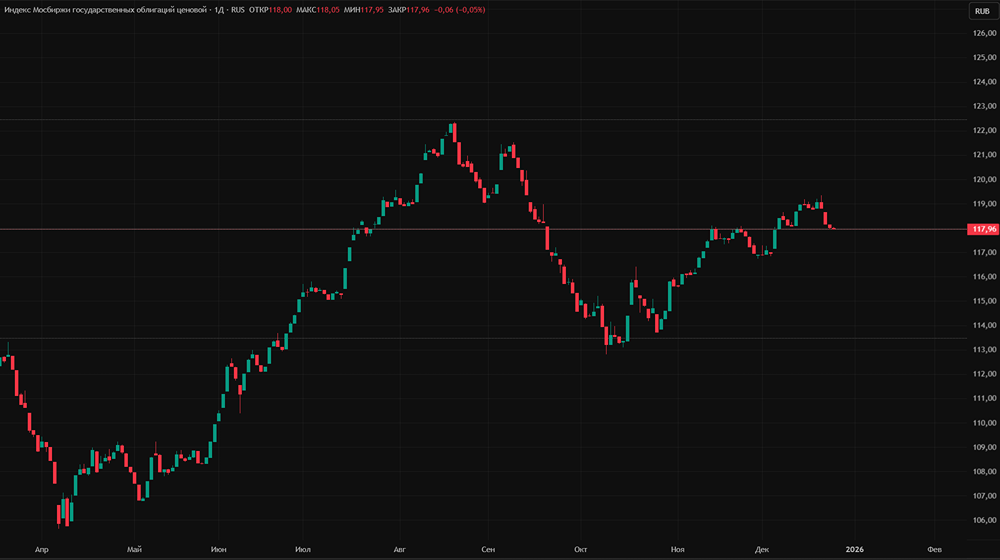Open the RUB currency selector button
This screenshot has width=1000, height=560.
(x=982, y=11)
